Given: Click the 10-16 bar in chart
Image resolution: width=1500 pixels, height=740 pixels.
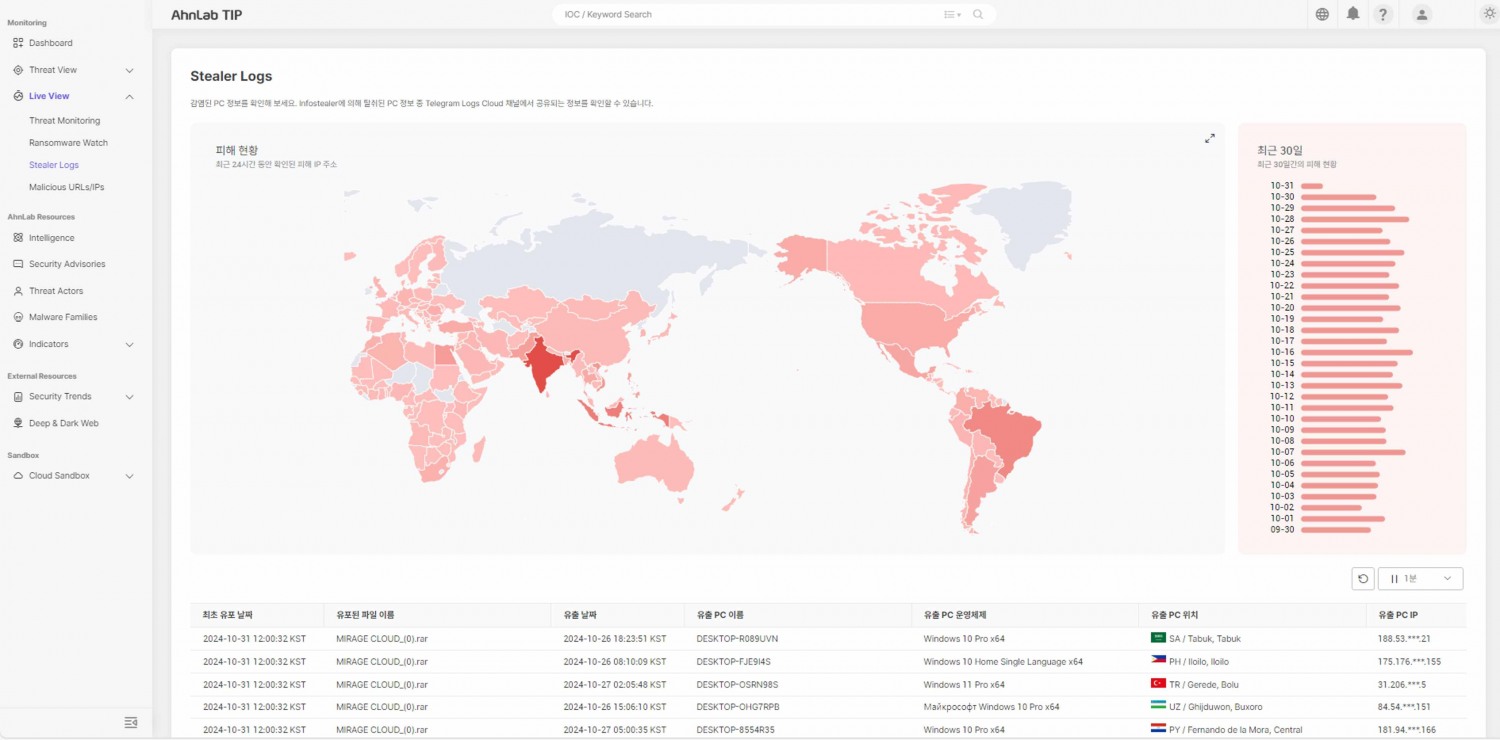Looking at the screenshot, I should (x=1355, y=352).
